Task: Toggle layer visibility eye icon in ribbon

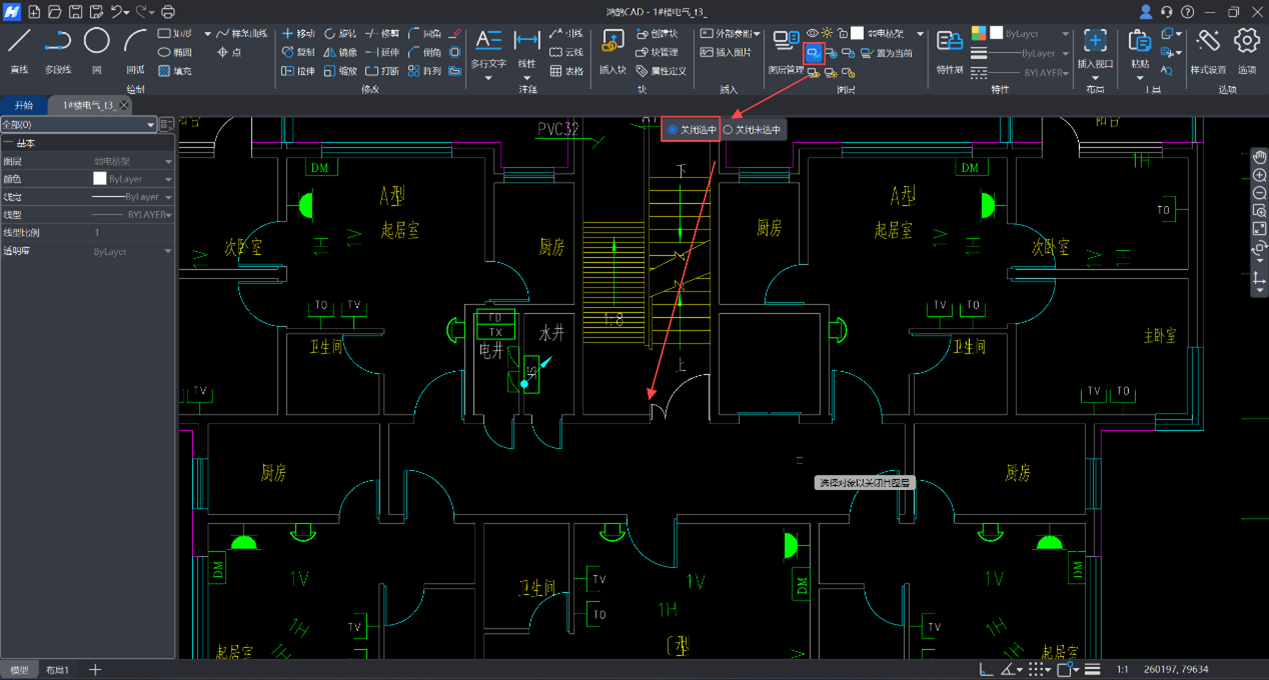Action: (x=812, y=33)
